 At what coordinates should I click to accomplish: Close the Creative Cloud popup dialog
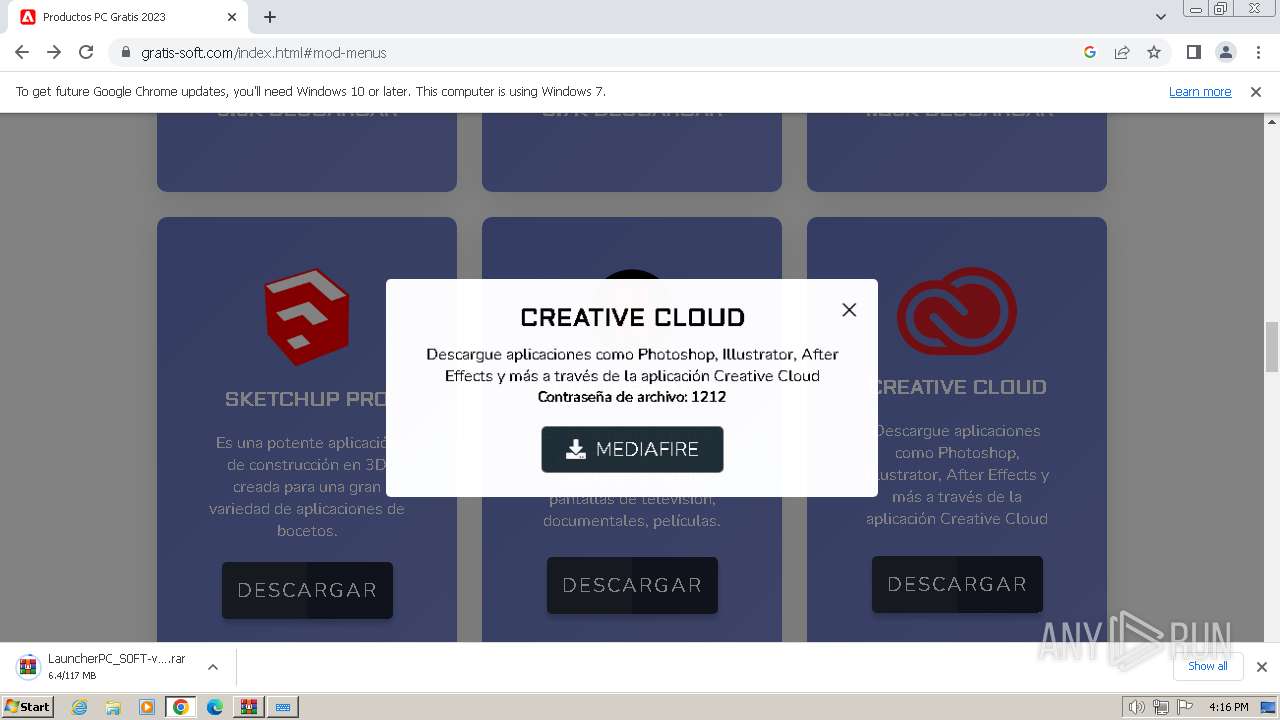tap(849, 310)
